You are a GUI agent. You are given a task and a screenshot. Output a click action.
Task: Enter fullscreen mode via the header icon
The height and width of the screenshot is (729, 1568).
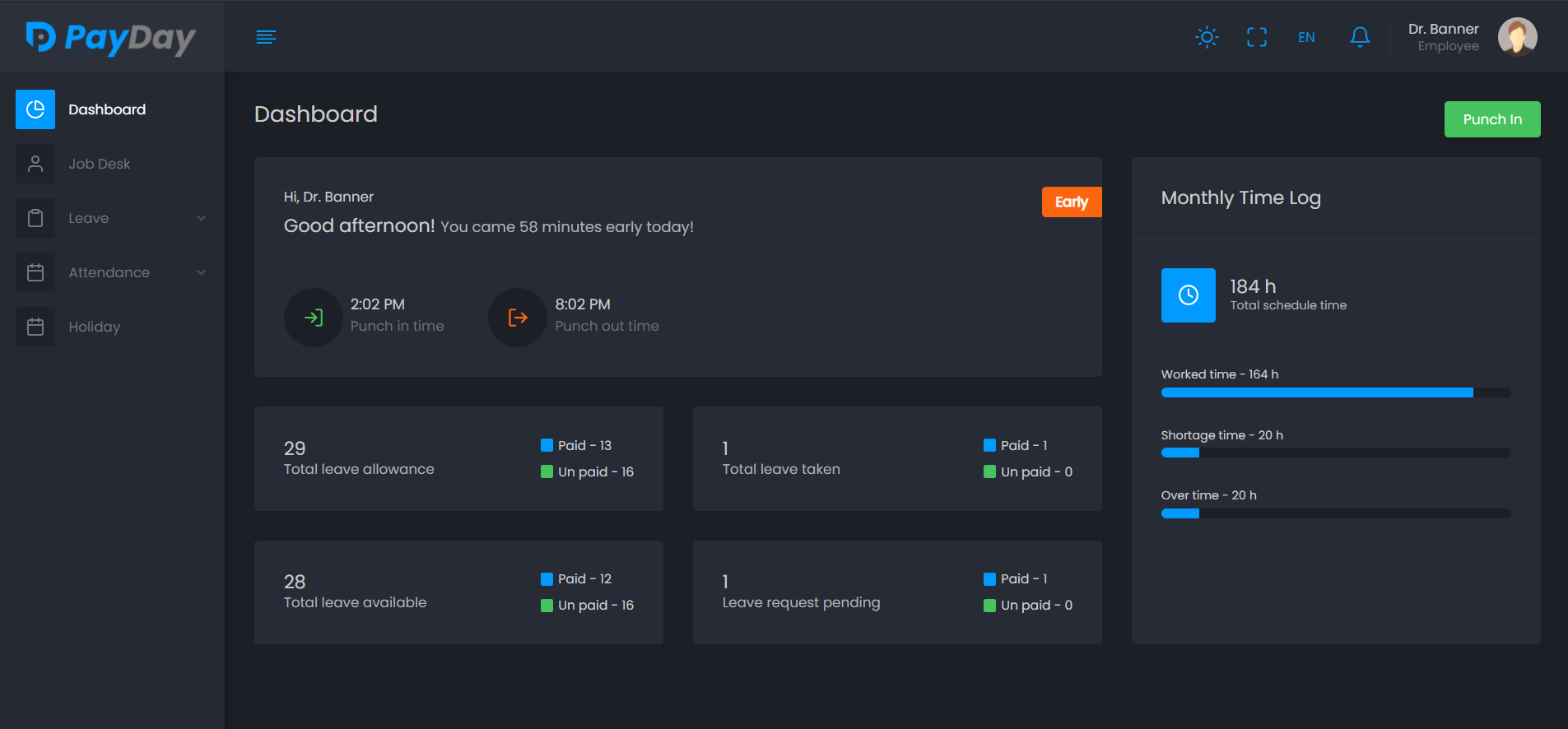[x=1256, y=37]
